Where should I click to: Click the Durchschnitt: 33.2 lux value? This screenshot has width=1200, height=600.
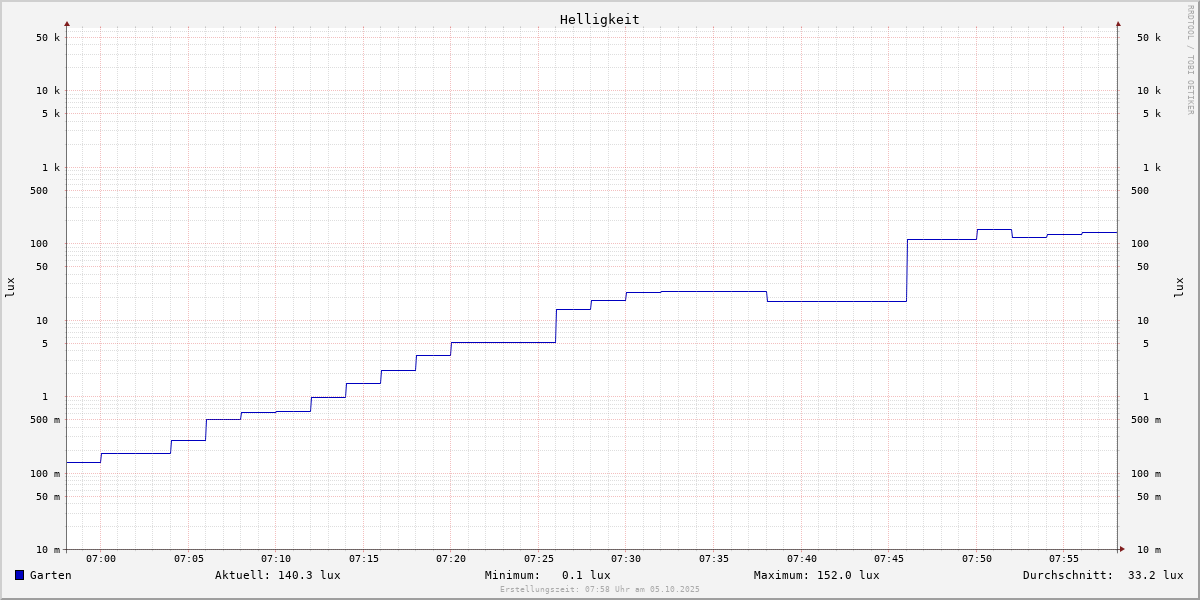point(1103,575)
